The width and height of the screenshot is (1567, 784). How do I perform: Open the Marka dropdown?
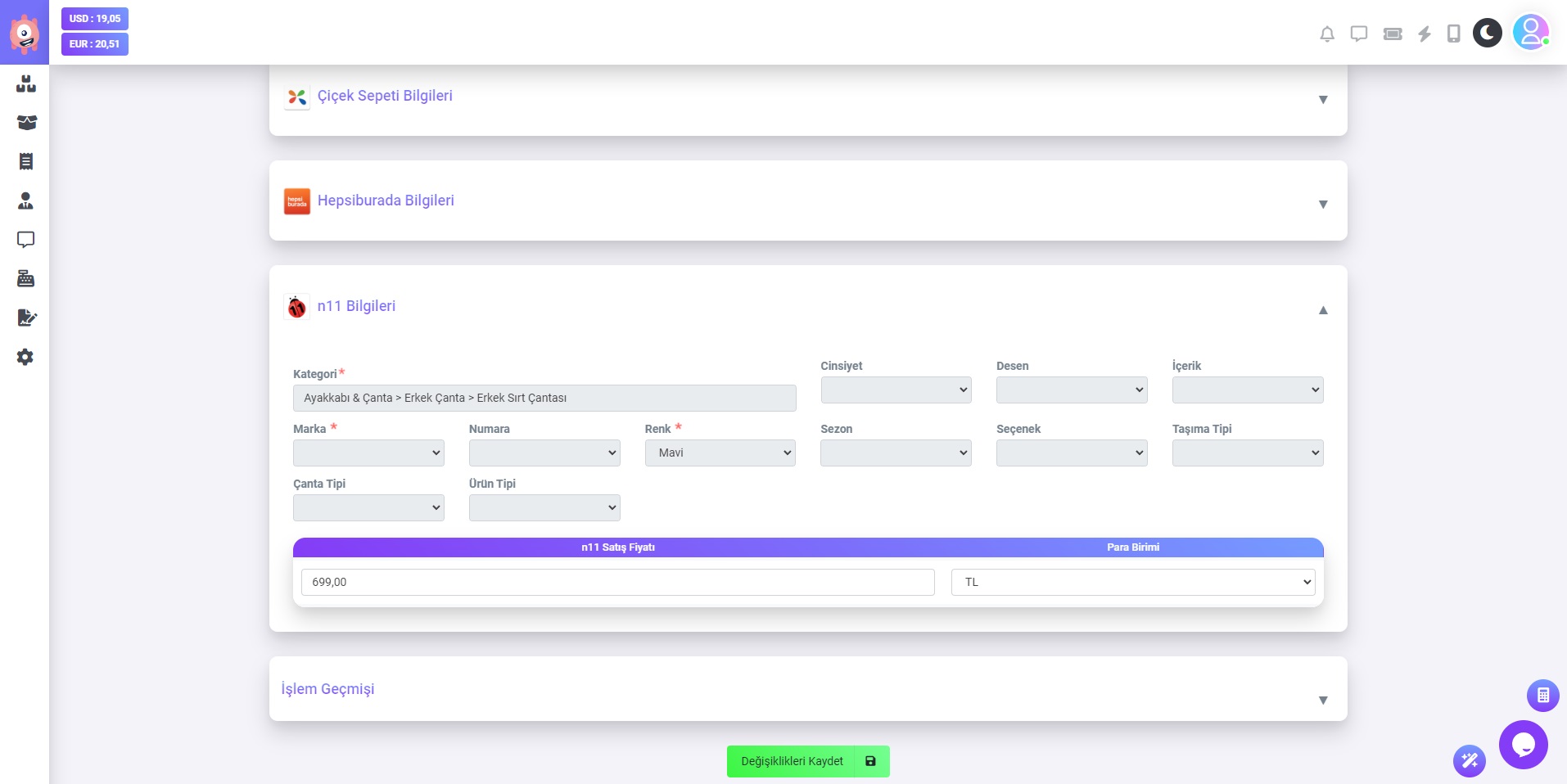click(x=368, y=453)
